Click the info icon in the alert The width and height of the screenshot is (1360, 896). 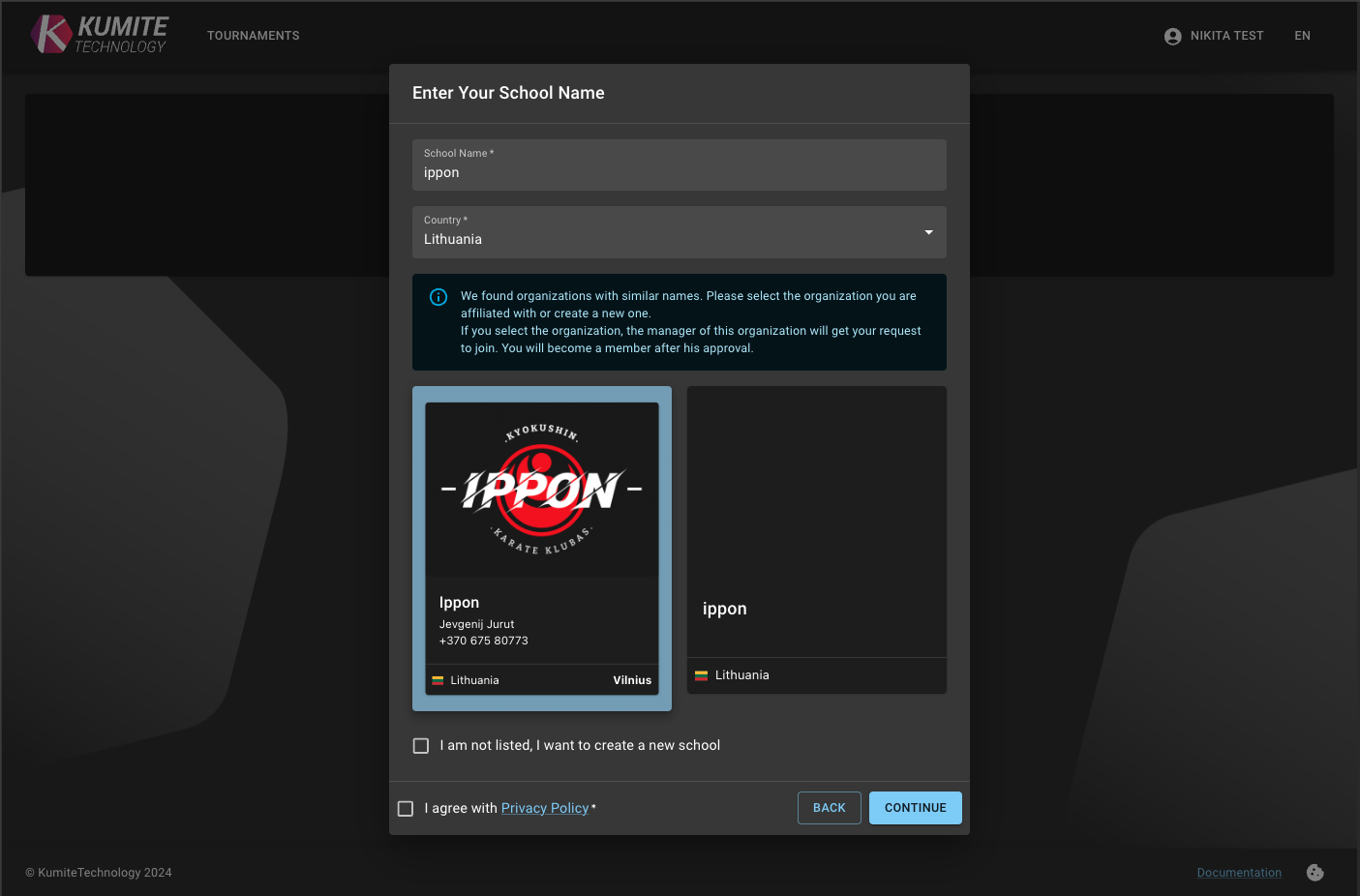pyautogui.click(x=438, y=297)
